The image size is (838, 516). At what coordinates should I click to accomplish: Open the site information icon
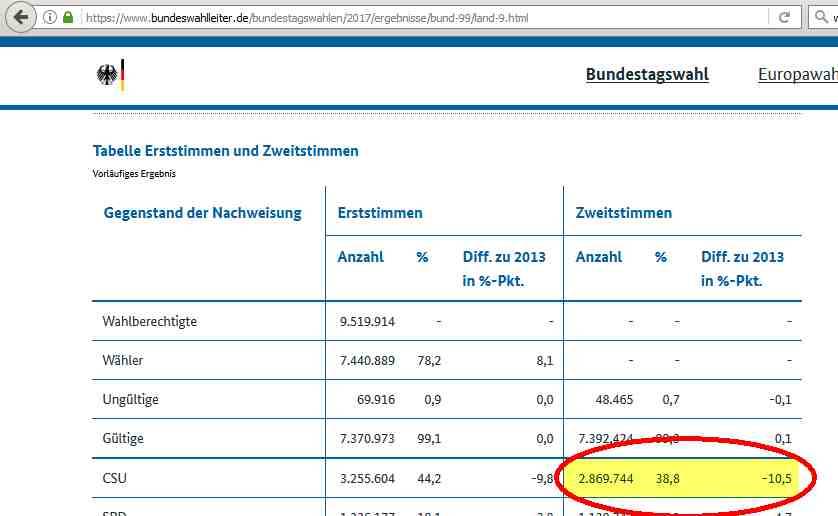click(50, 17)
